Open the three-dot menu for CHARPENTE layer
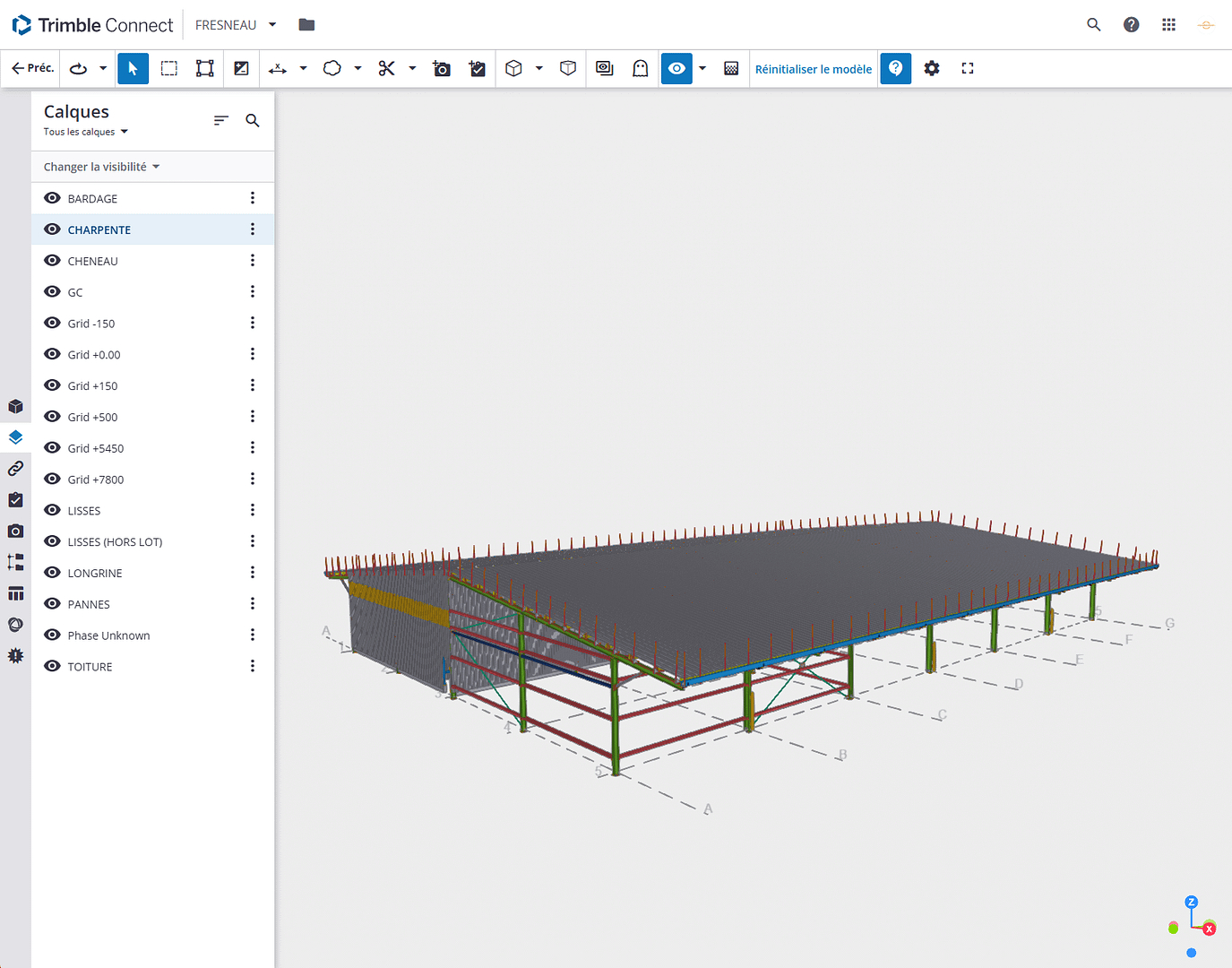The width and height of the screenshot is (1232, 968). [253, 229]
